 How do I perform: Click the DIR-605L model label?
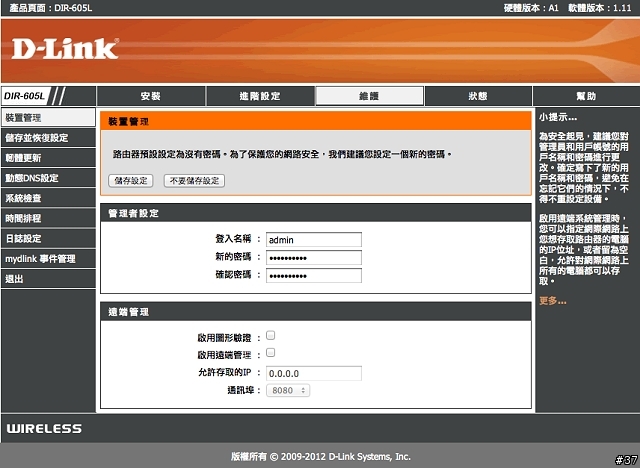[24, 96]
